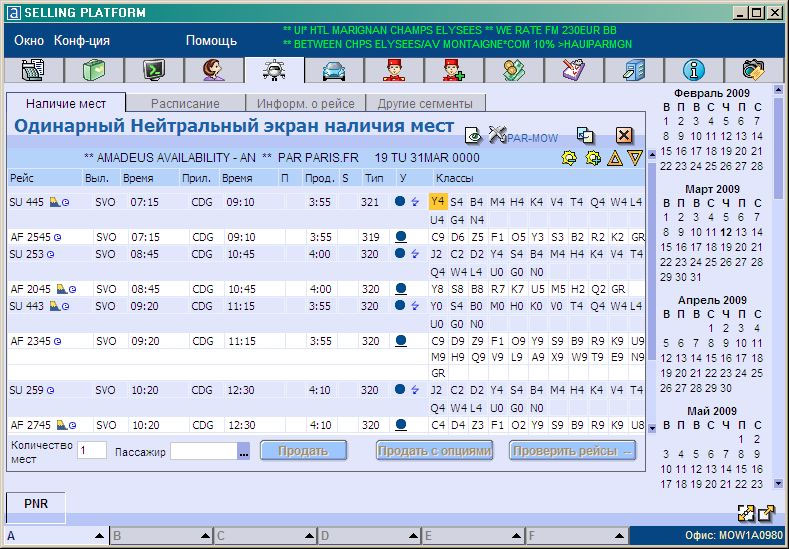789x549 pixels.
Task: Click the Количество мест input field
Action: pyautogui.click(x=92, y=450)
